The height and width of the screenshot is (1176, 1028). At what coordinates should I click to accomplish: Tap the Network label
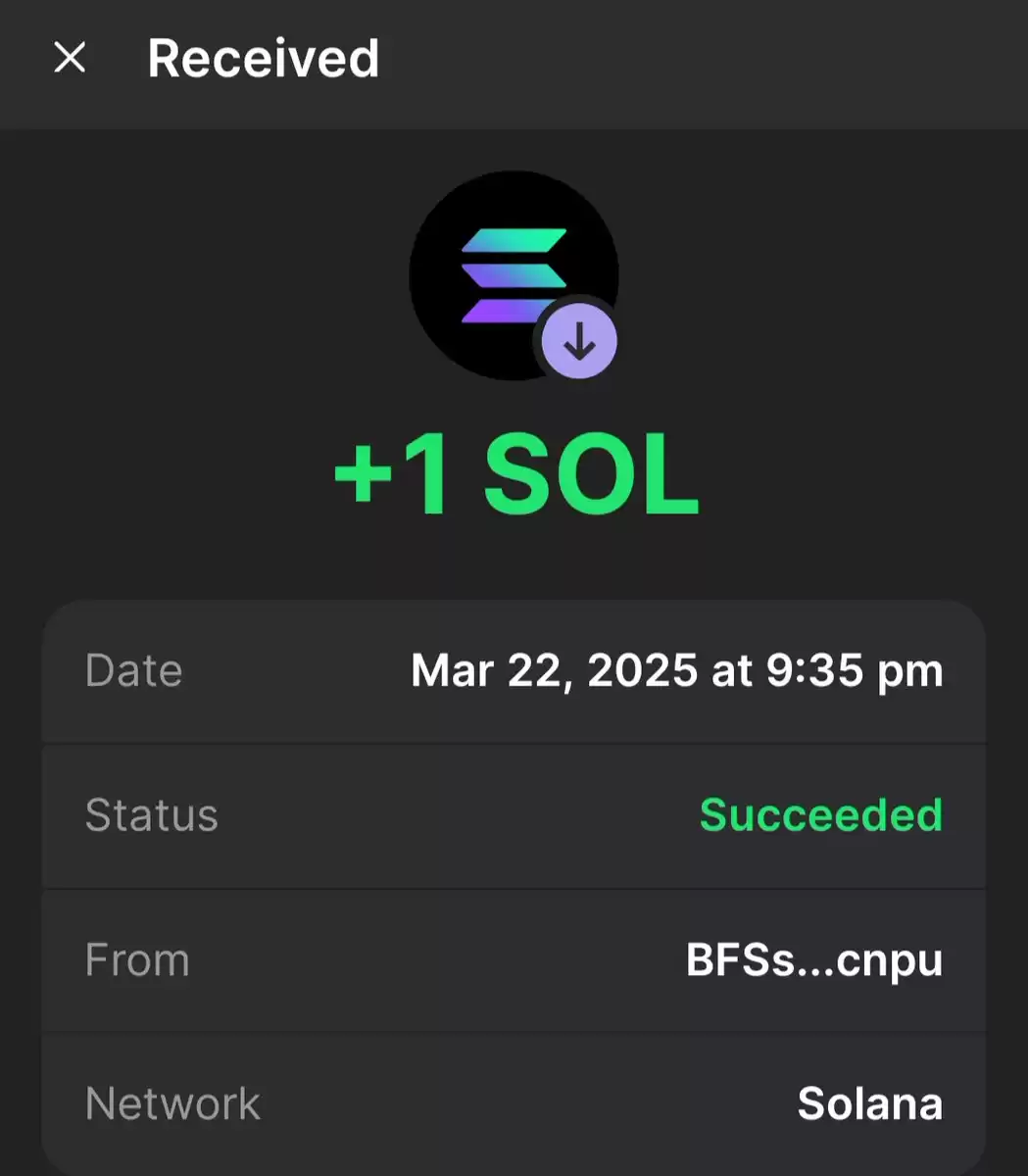tap(172, 1104)
